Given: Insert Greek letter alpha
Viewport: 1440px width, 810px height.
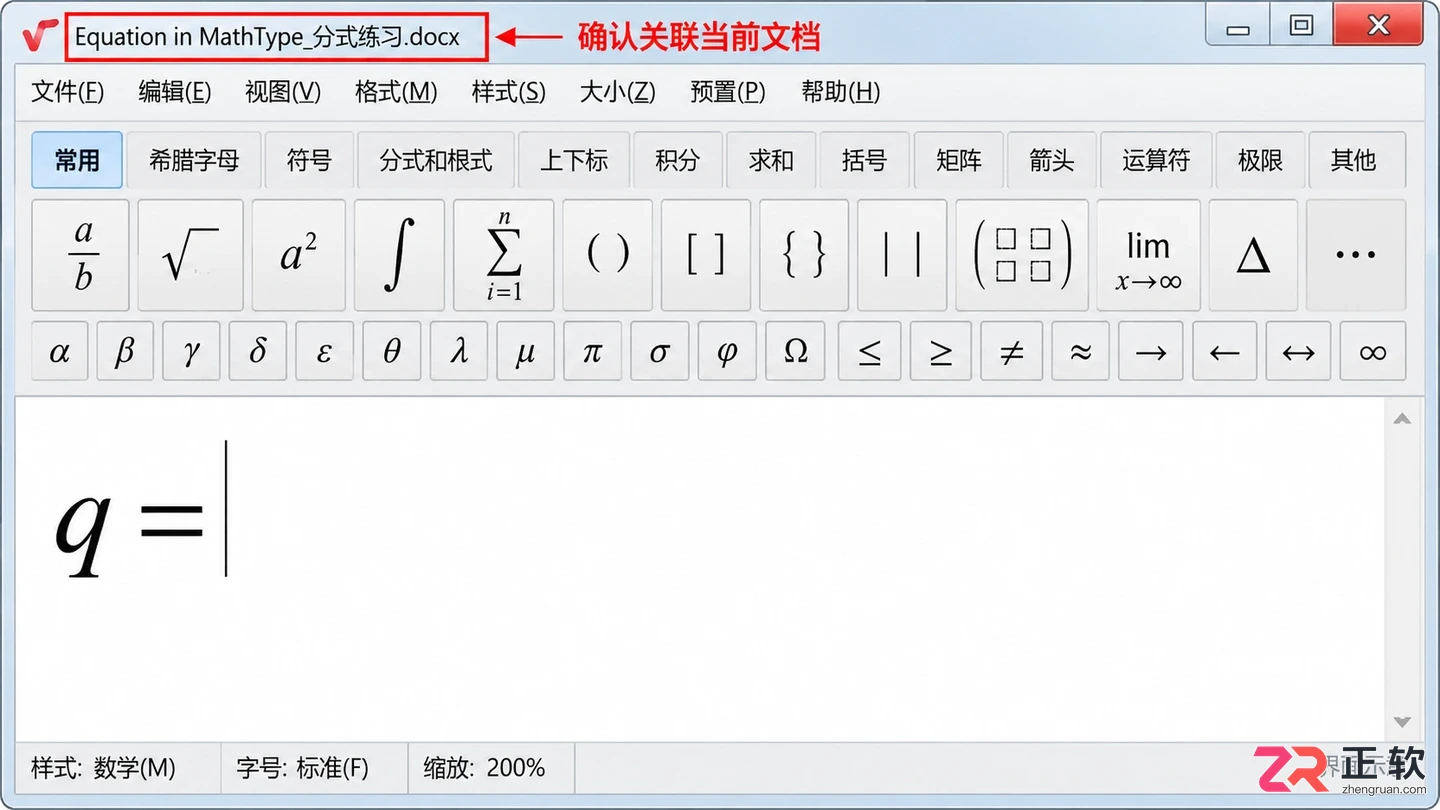Looking at the screenshot, I should 60,351.
